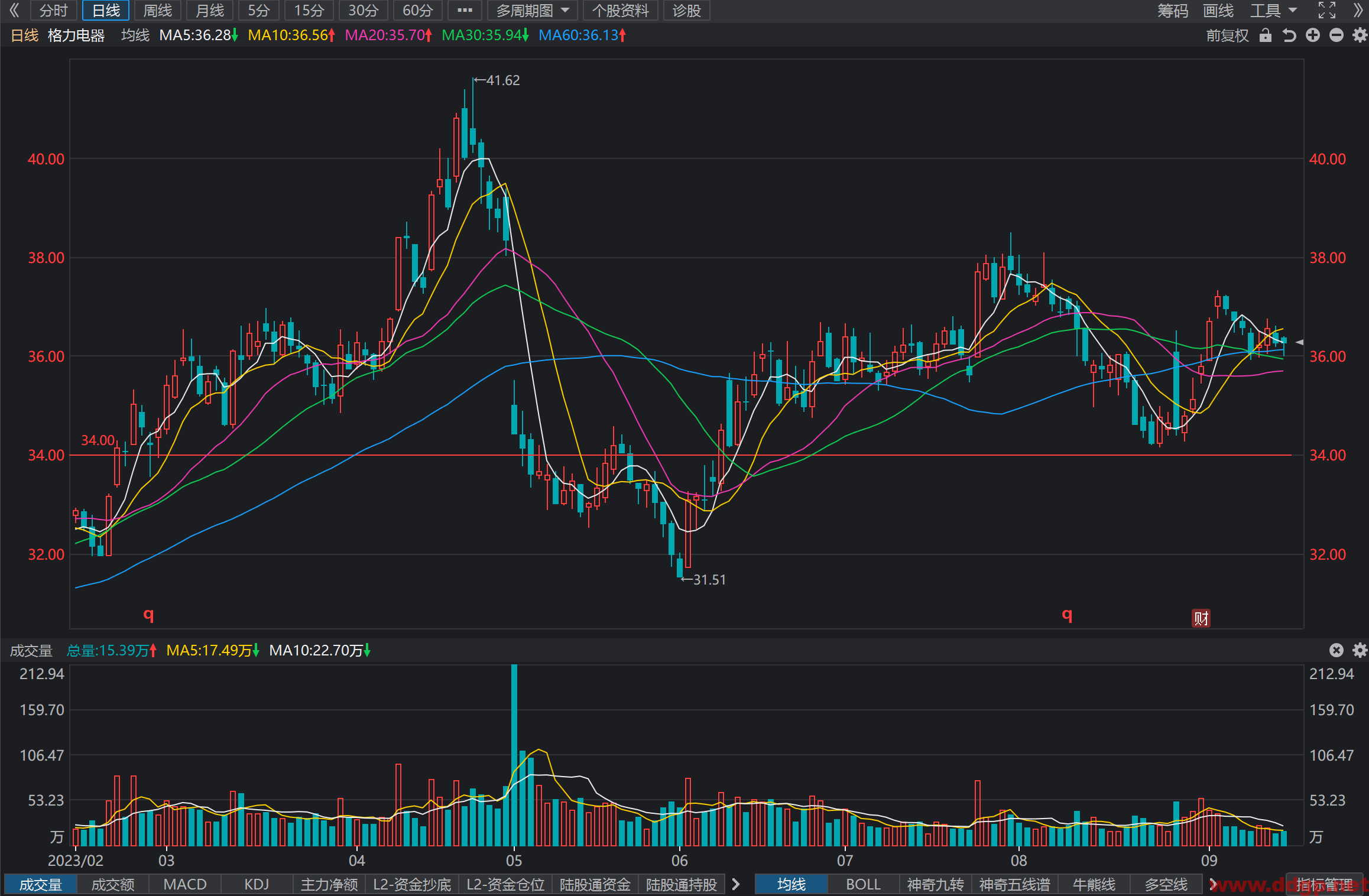Select the MACD indicator tab
Viewport: 1369px width, 896px height.
[185, 884]
